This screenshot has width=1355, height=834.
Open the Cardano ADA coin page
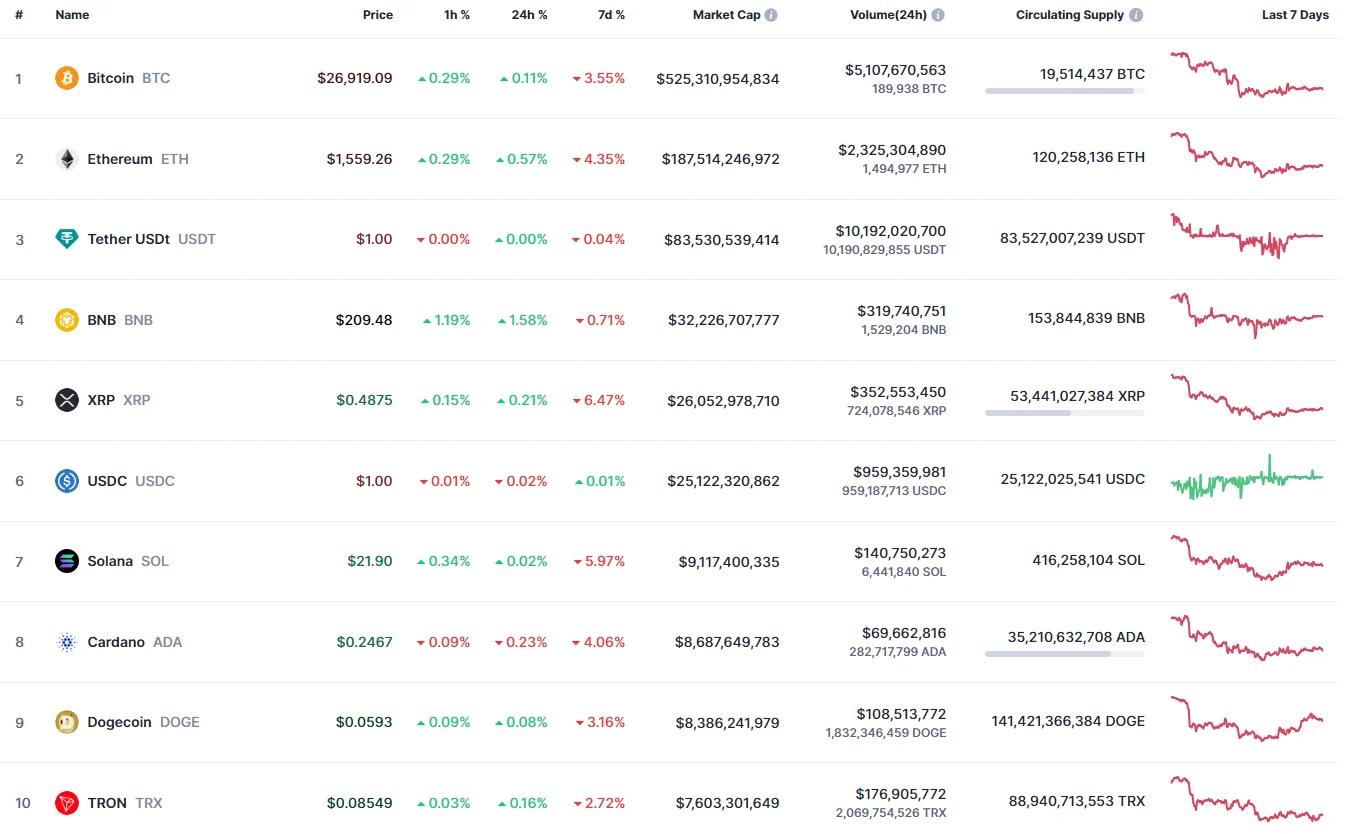[x=116, y=642]
